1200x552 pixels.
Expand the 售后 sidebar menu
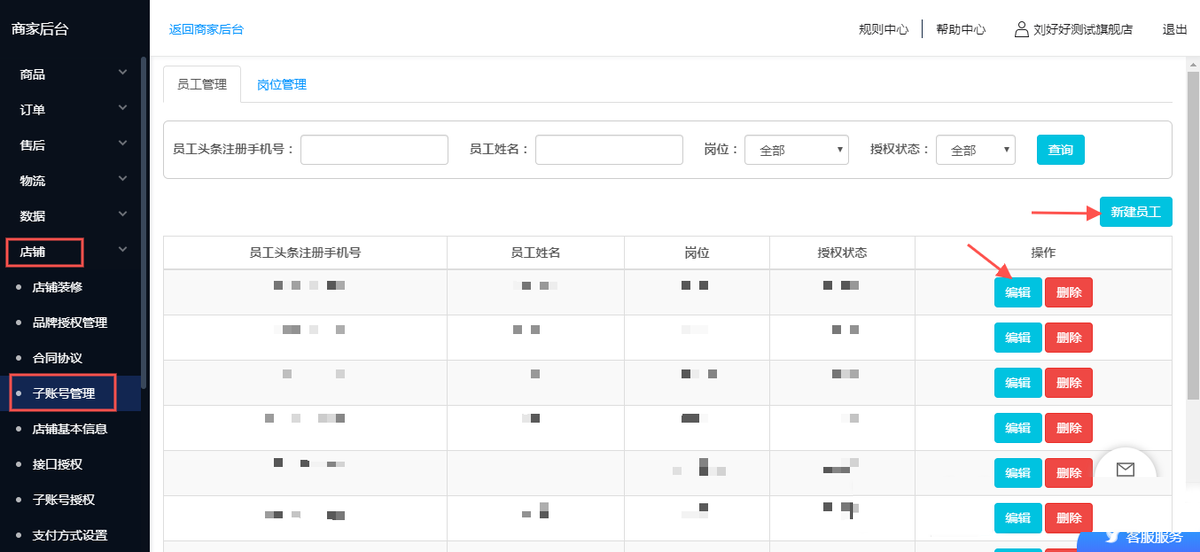(x=75, y=145)
